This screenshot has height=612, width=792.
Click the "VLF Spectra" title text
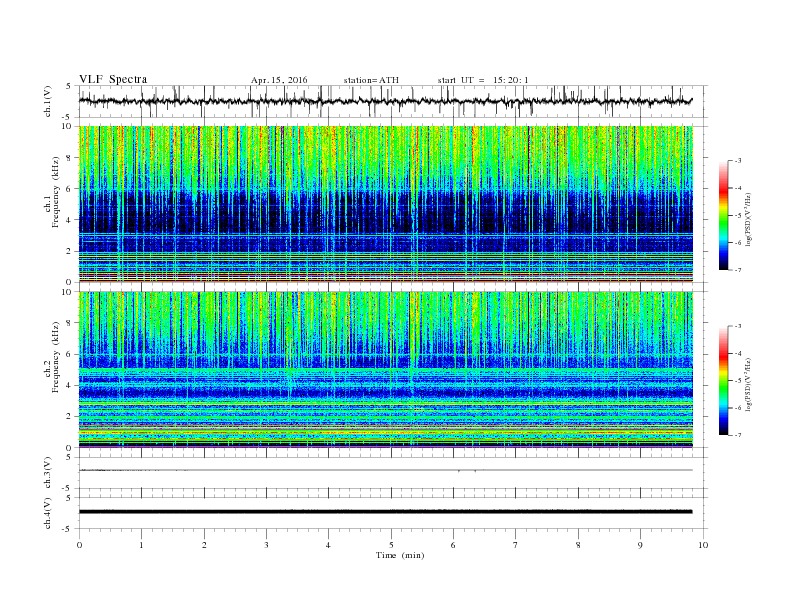[113, 79]
